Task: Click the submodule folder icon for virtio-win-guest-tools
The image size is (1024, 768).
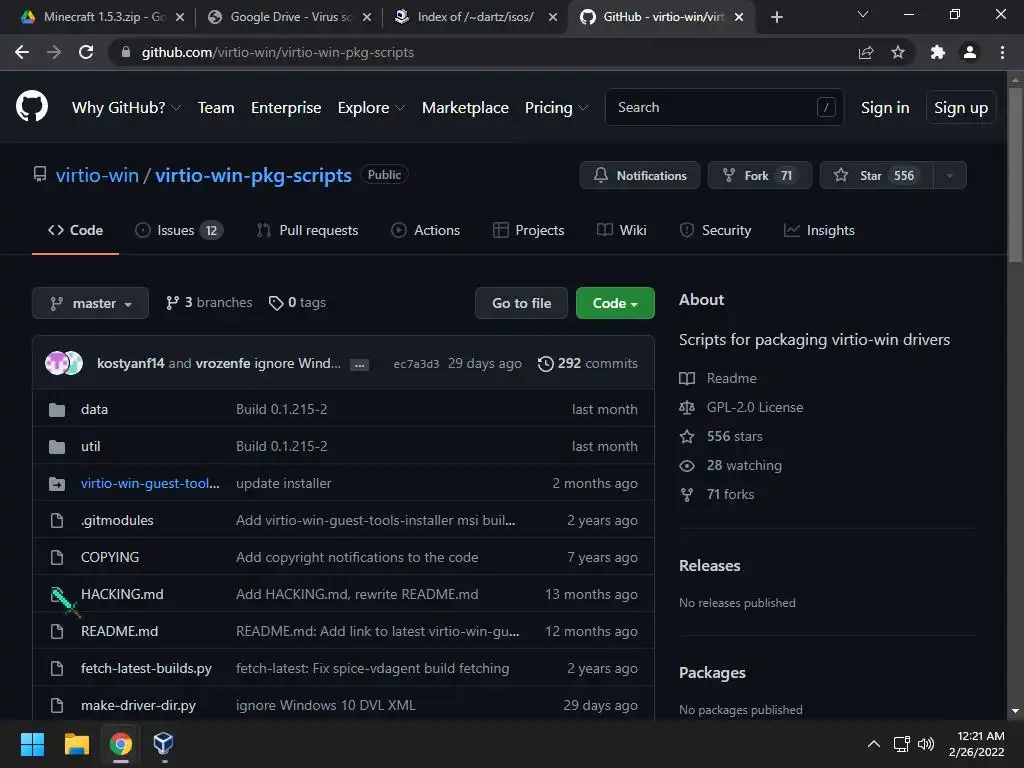Action: tap(57, 484)
